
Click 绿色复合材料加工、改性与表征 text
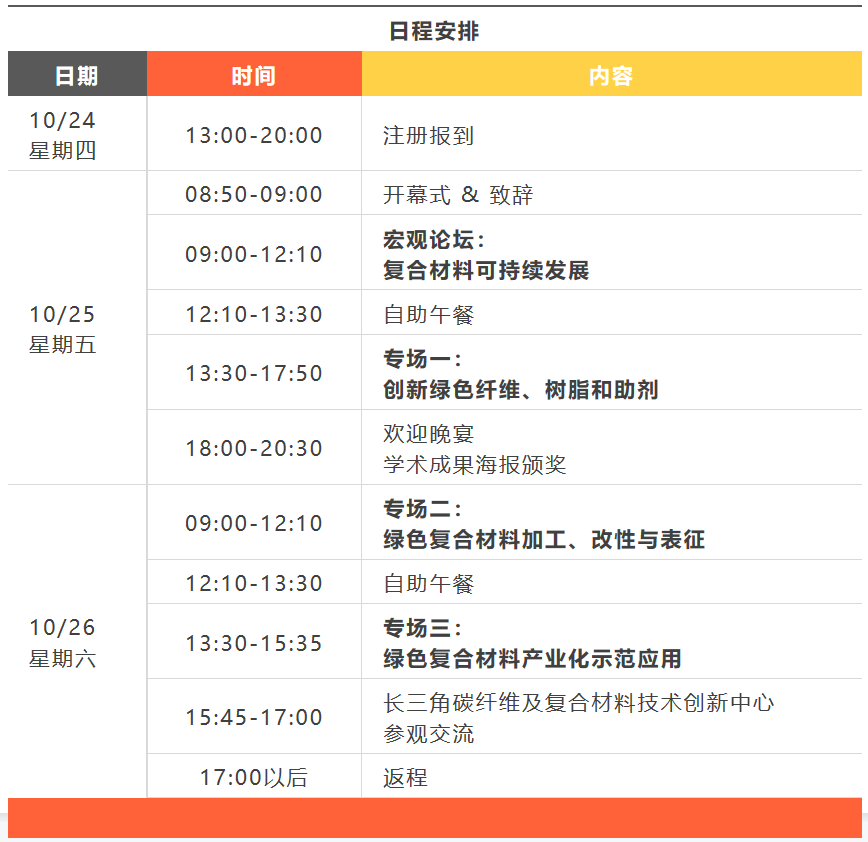(544, 539)
